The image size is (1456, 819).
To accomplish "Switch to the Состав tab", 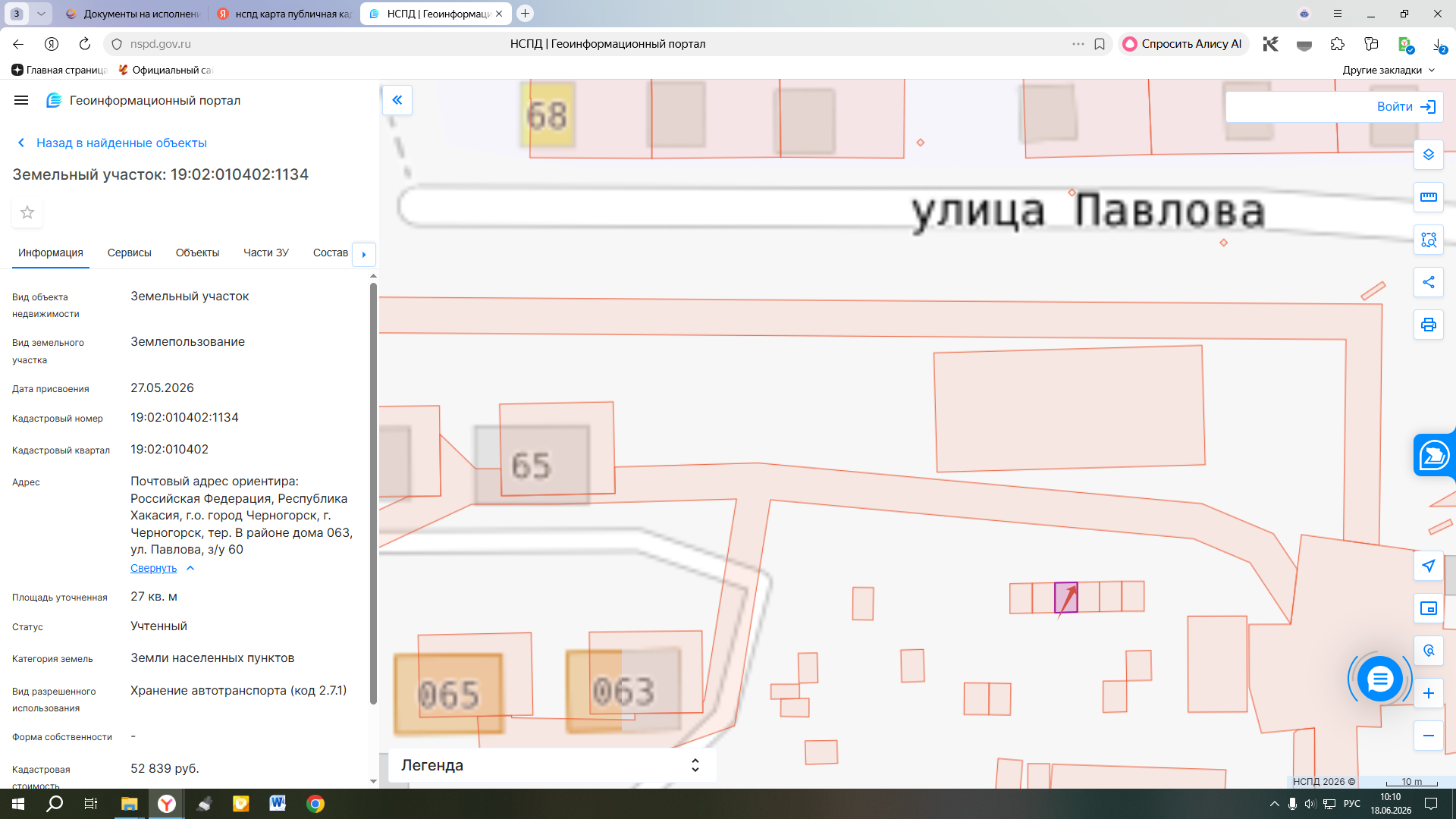I will pyautogui.click(x=331, y=253).
